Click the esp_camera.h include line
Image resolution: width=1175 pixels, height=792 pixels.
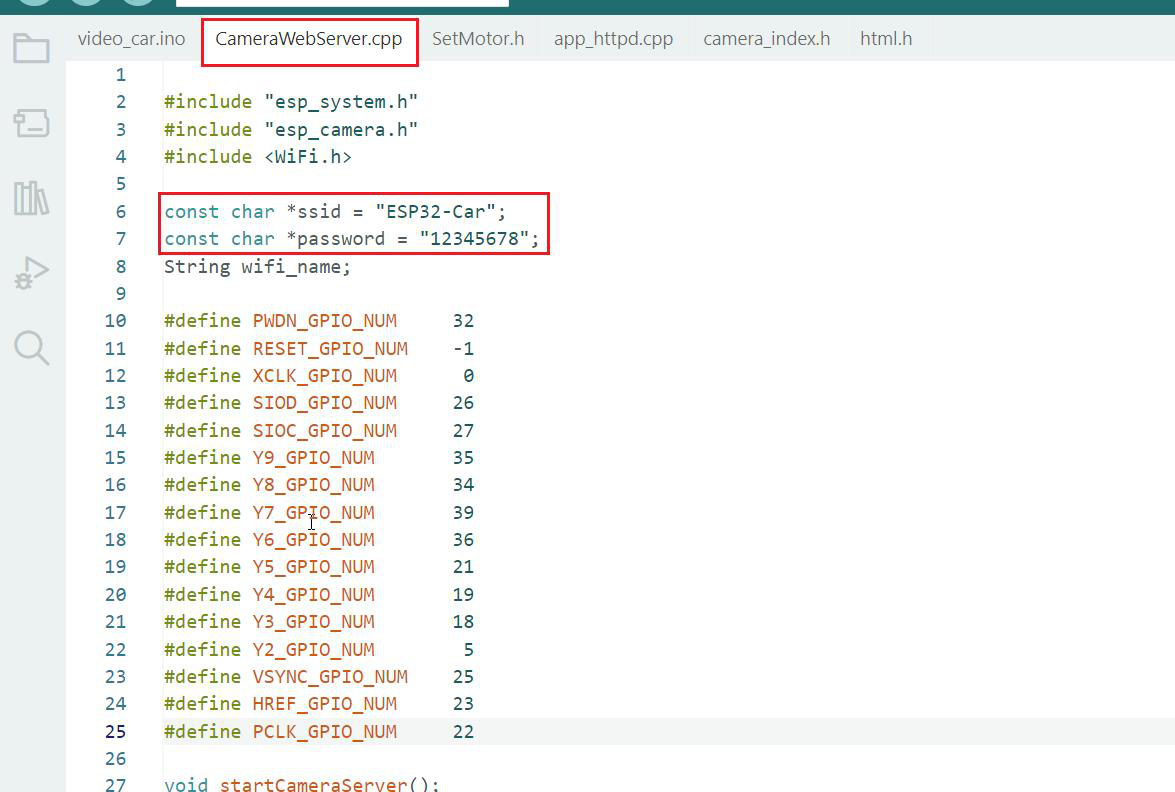coord(291,130)
